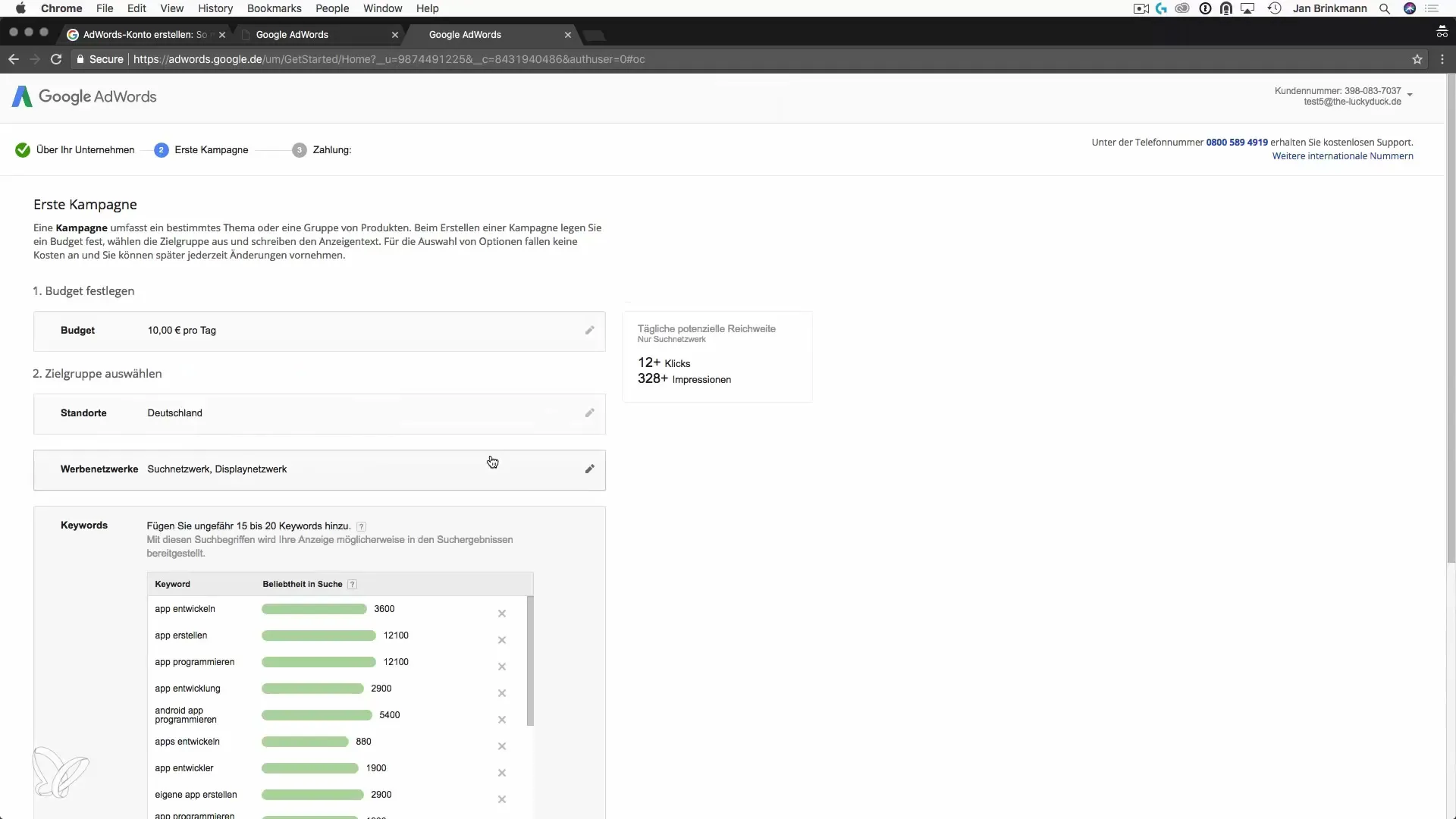The width and height of the screenshot is (1456, 819).
Task: Click the Google AdWords logo
Action: 84,96
